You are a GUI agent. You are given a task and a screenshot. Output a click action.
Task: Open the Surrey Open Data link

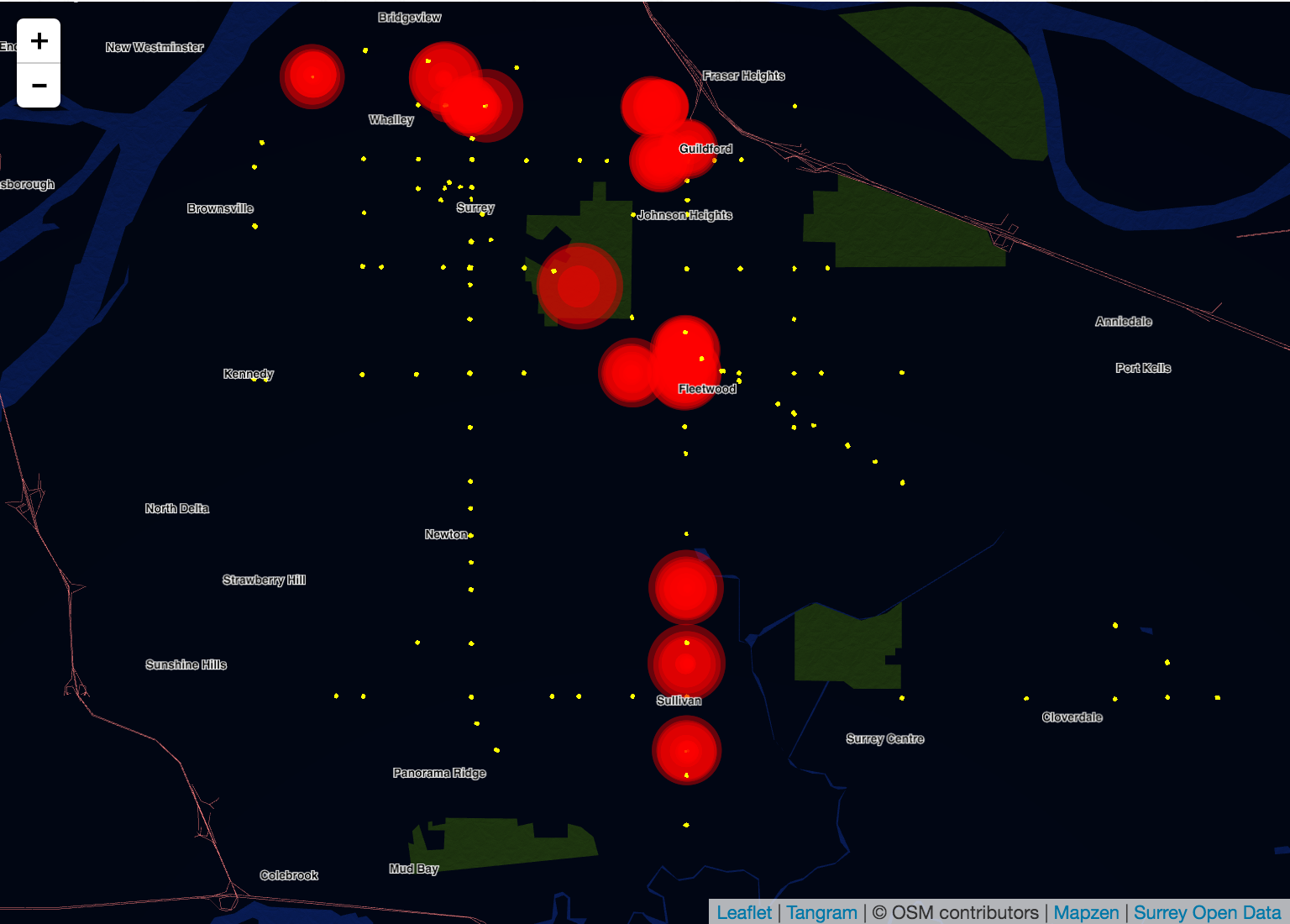(x=1207, y=912)
